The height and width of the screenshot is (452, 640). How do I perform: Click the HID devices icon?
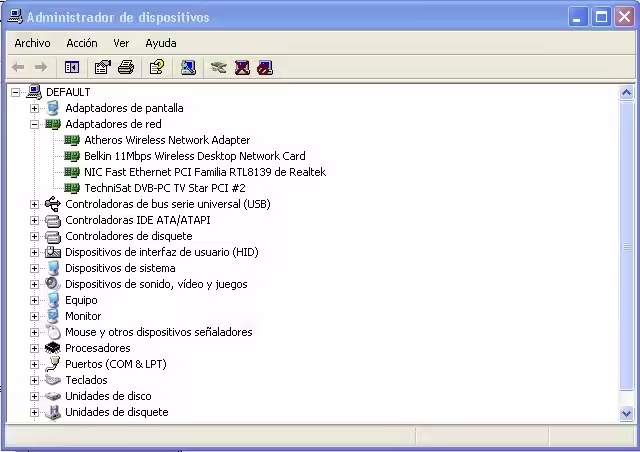(53, 252)
